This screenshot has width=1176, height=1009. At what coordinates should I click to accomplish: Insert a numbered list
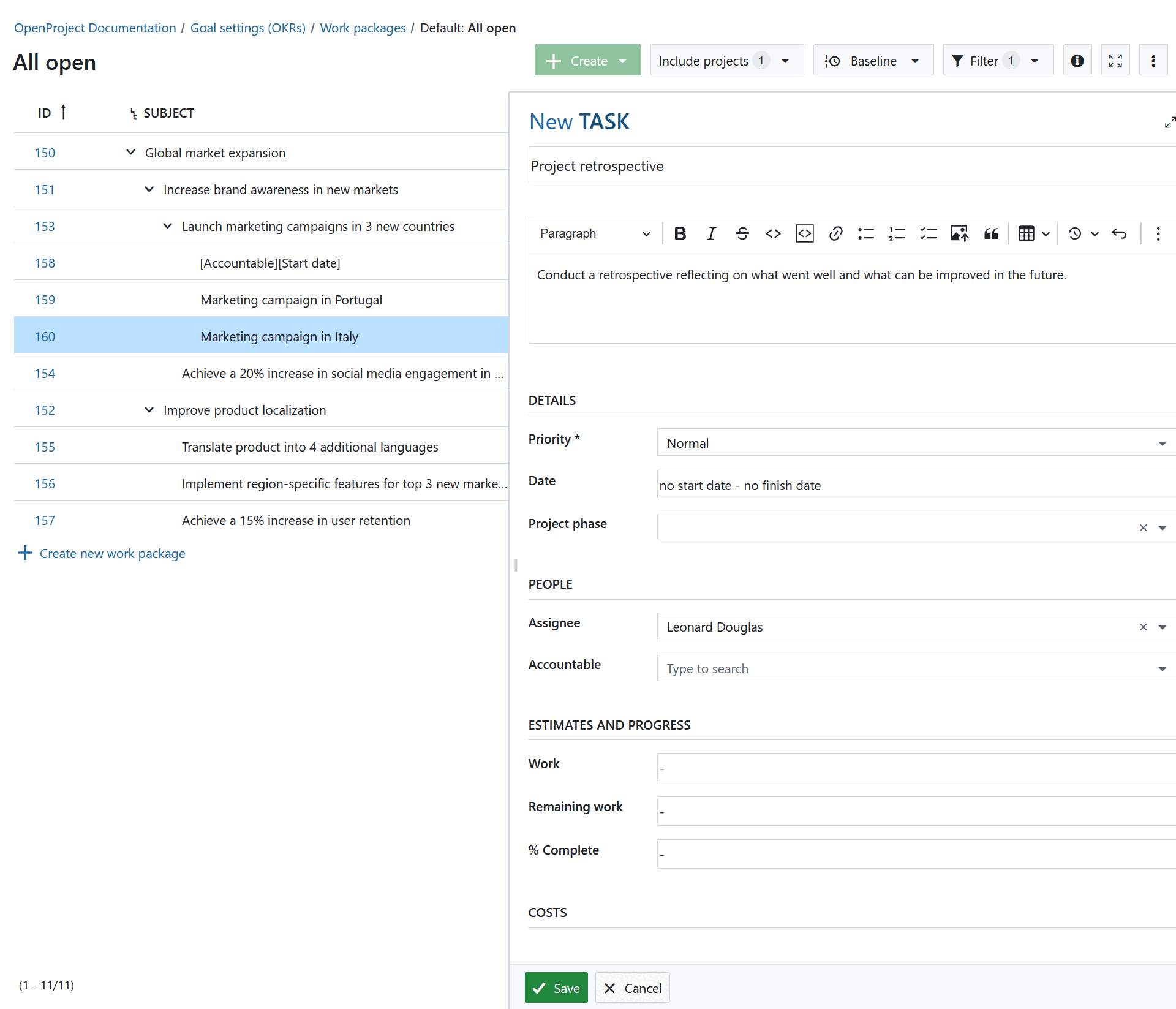point(897,233)
